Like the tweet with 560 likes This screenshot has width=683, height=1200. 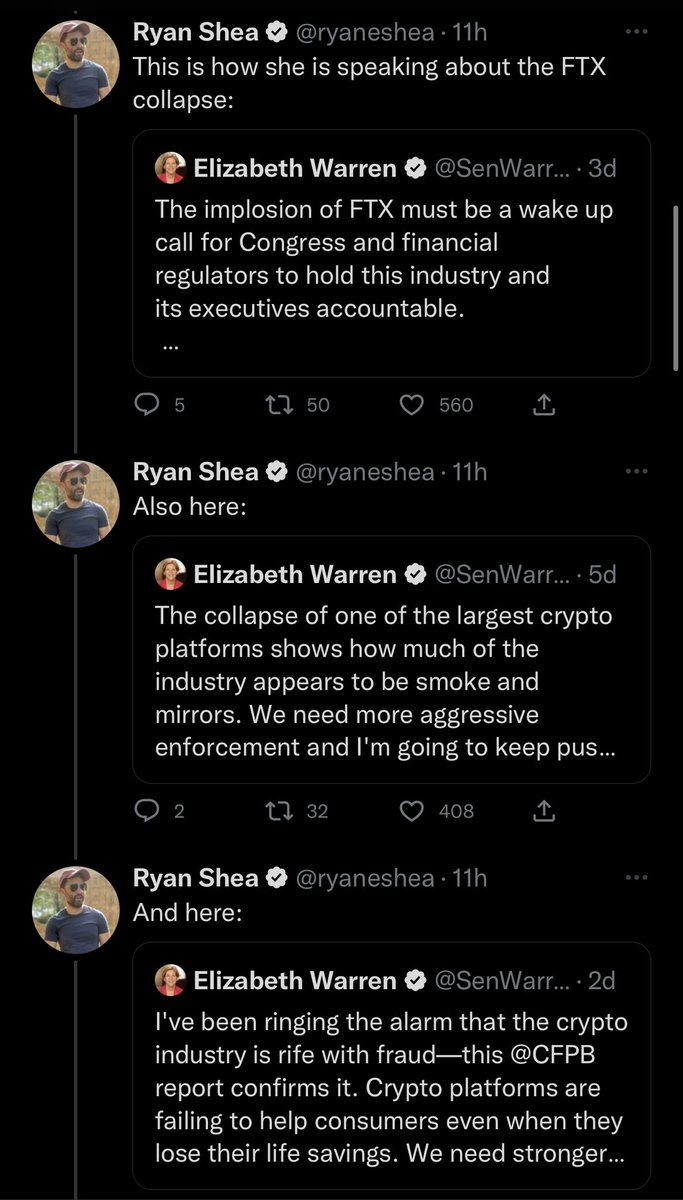(412, 405)
